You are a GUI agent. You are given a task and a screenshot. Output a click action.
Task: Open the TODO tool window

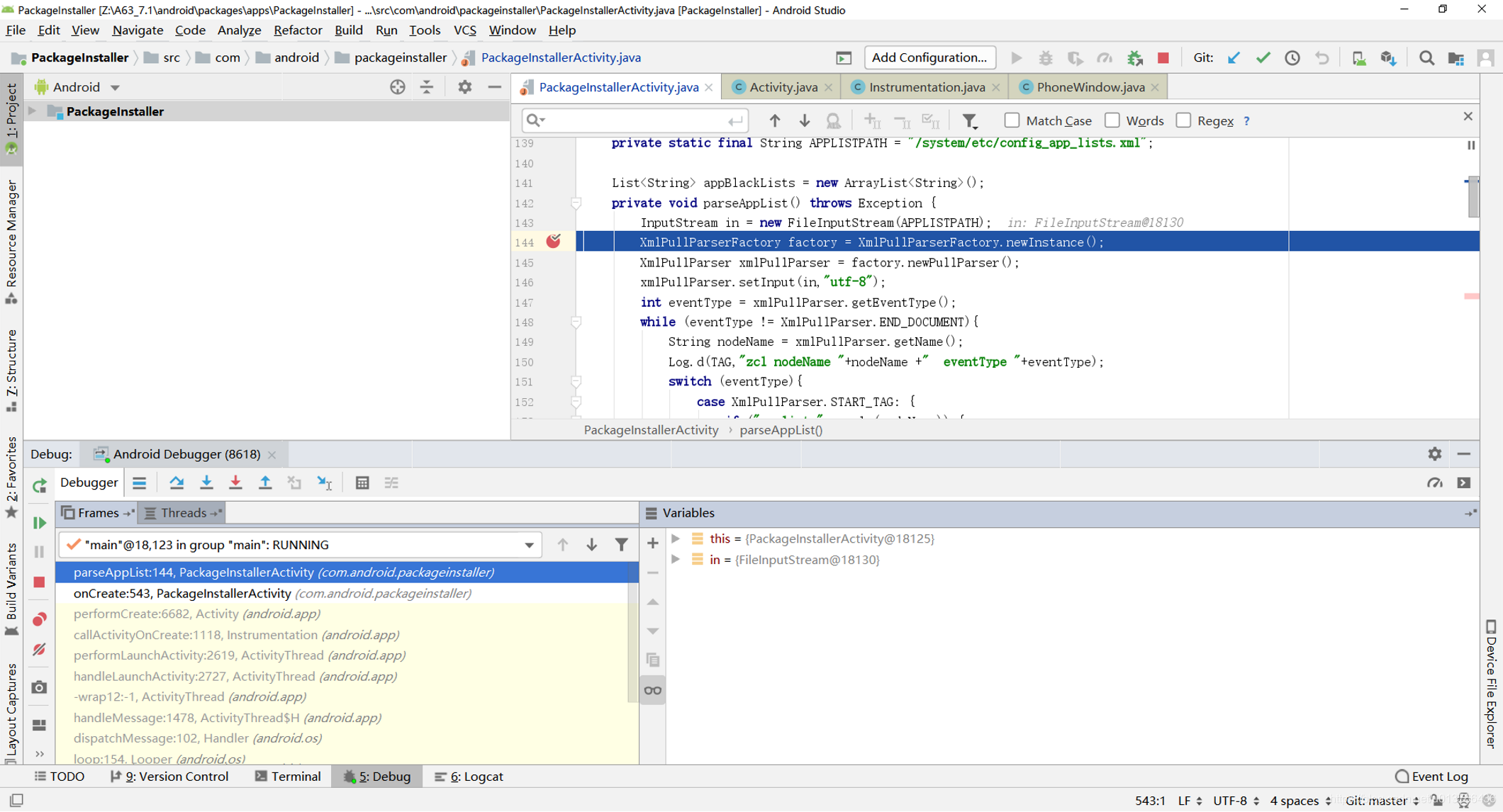[60, 777]
